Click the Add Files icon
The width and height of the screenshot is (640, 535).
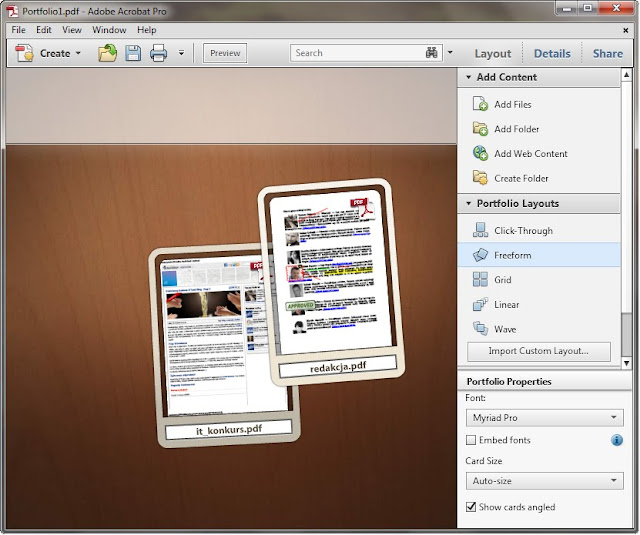click(480, 104)
